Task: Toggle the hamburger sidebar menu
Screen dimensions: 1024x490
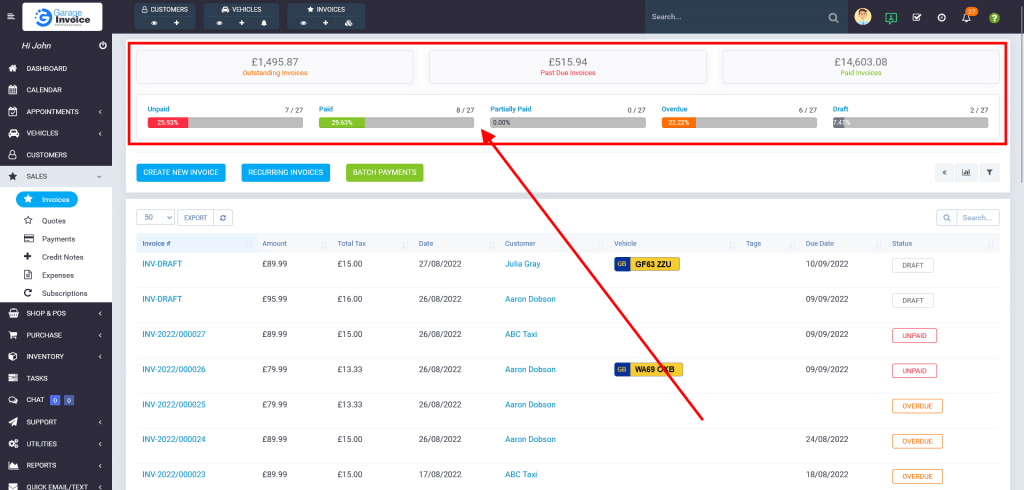Action: [11, 17]
